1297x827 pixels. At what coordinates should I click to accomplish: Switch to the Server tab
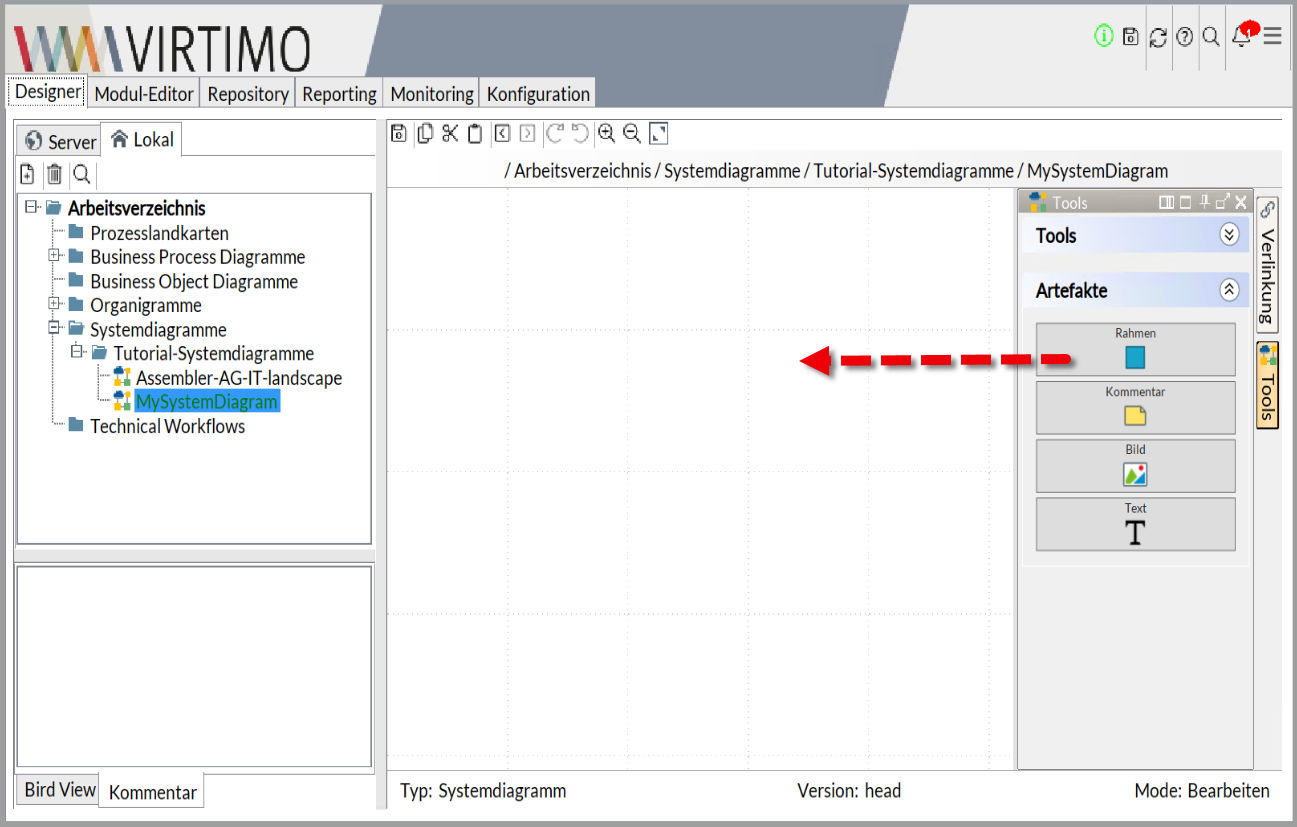pyautogui.click(x=60, y=141)
